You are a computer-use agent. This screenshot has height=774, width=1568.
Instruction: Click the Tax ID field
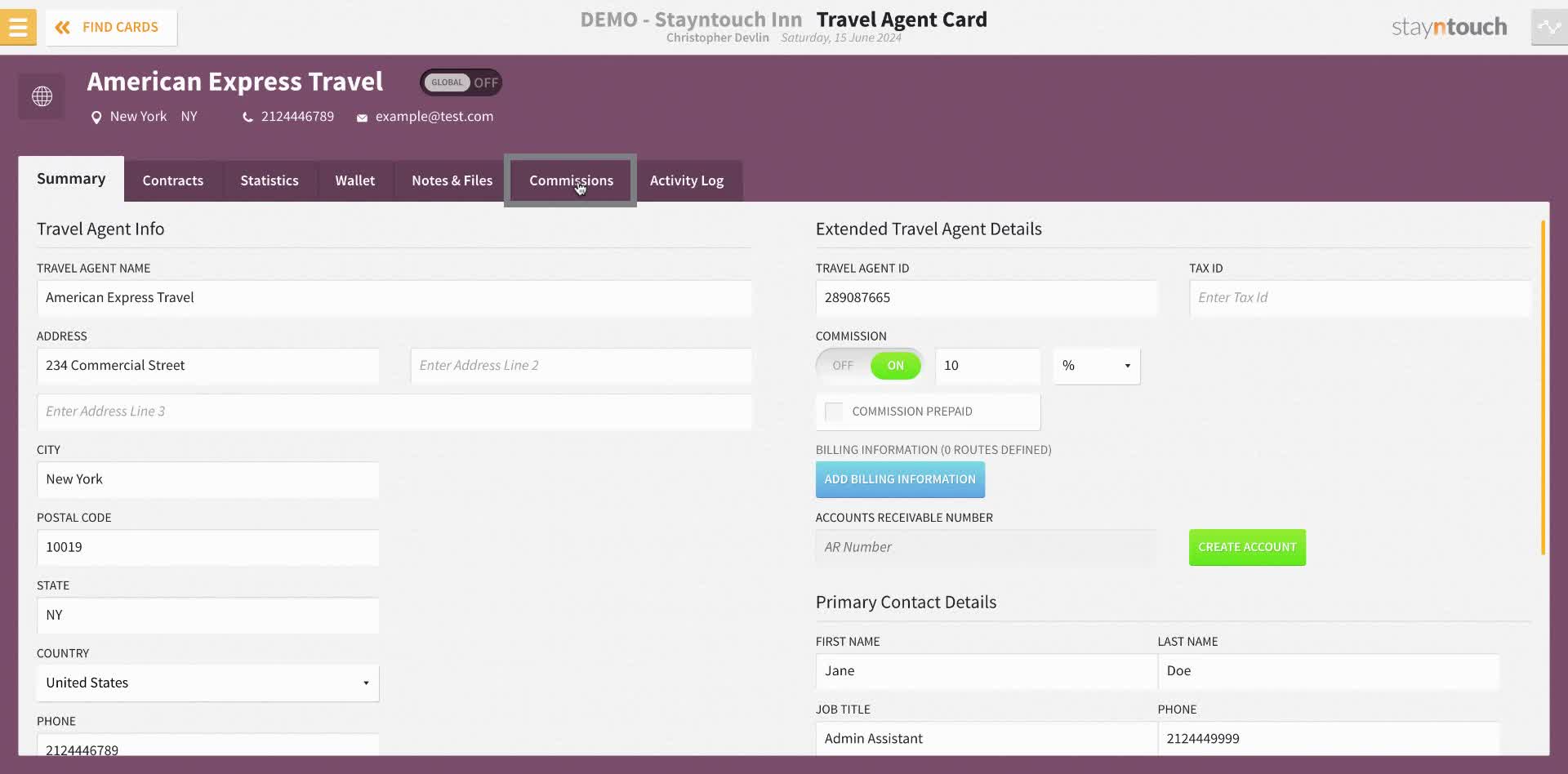coord(1360,298)
